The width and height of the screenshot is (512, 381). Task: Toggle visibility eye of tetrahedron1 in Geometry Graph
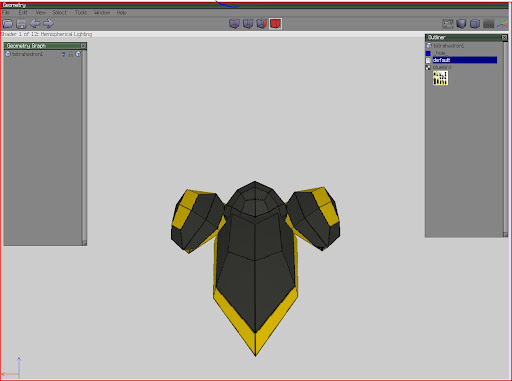tap(63, 54)
